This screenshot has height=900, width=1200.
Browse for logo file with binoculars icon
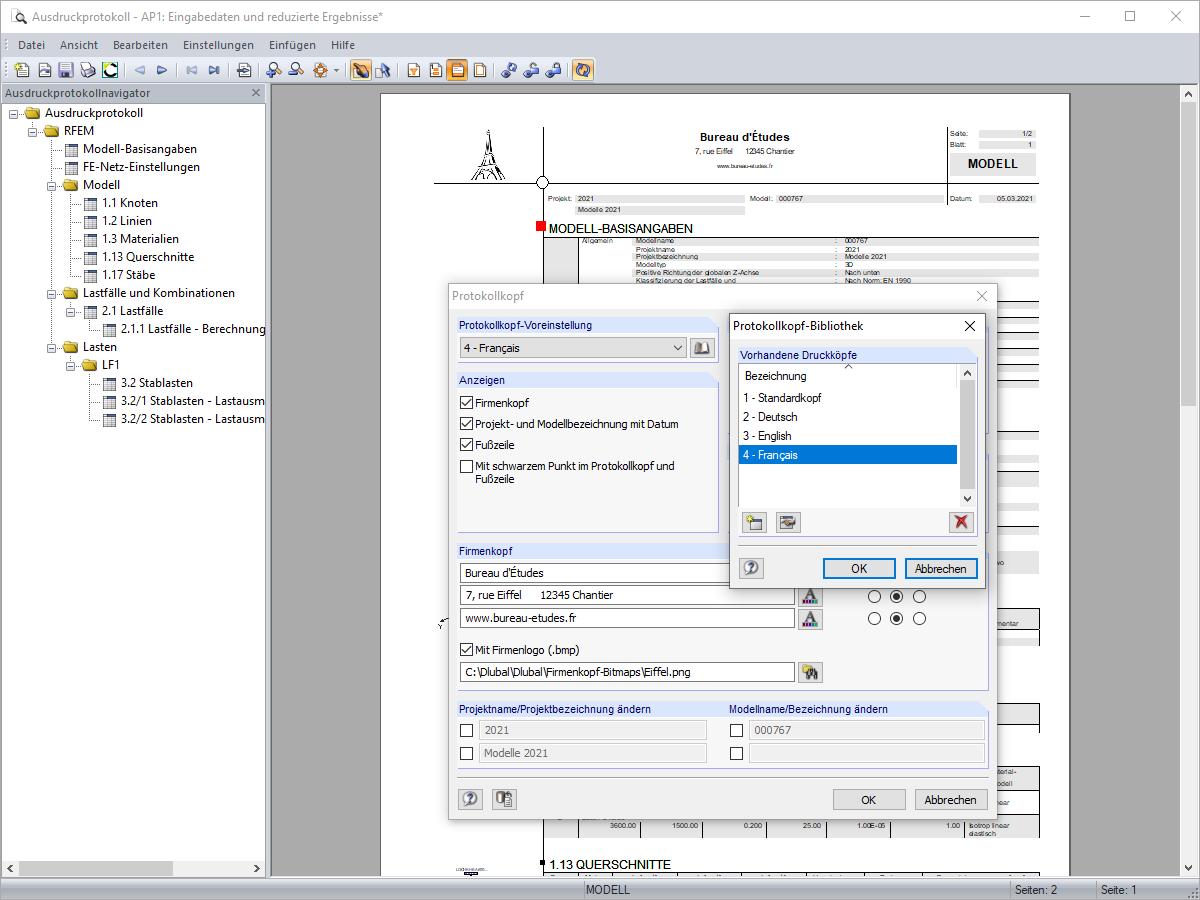coord(810,672)
